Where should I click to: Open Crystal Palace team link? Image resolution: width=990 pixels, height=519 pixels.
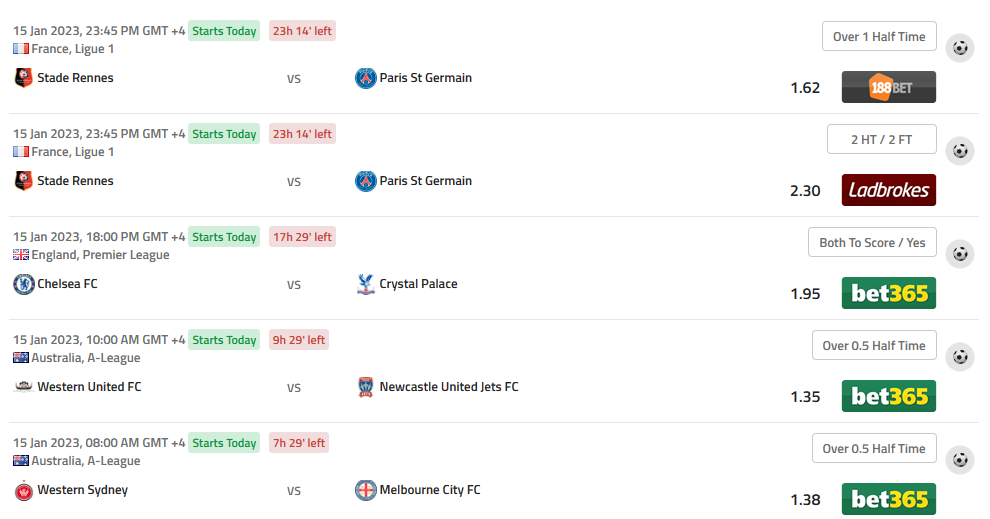[x=418, y=284]
